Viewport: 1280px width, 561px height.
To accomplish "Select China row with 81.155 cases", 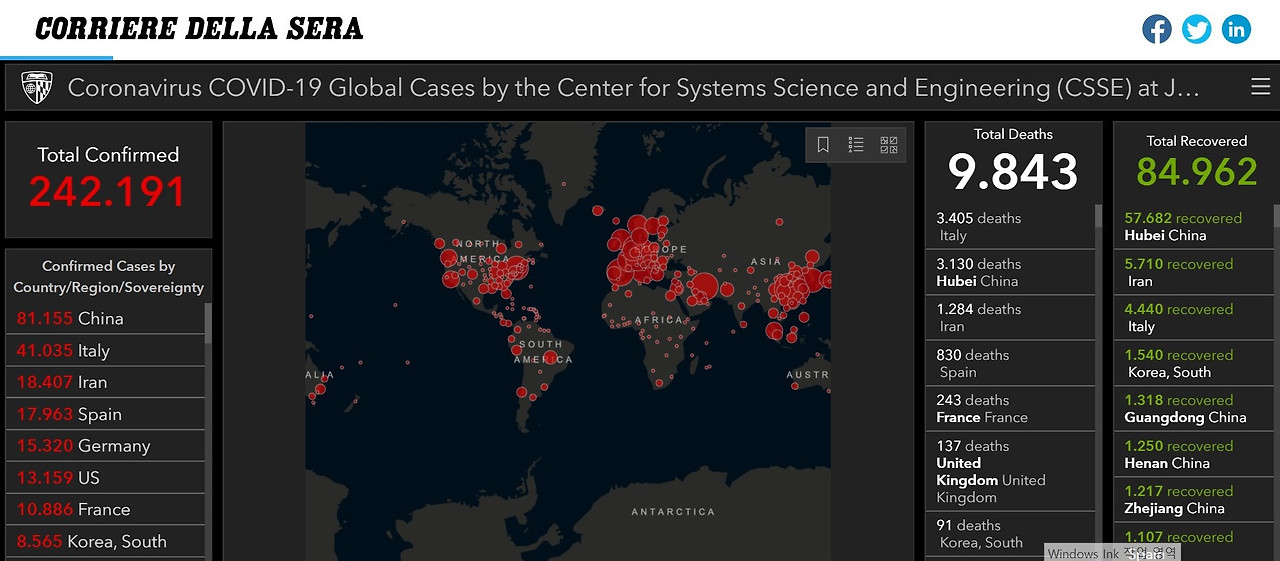I will [105, 318].
